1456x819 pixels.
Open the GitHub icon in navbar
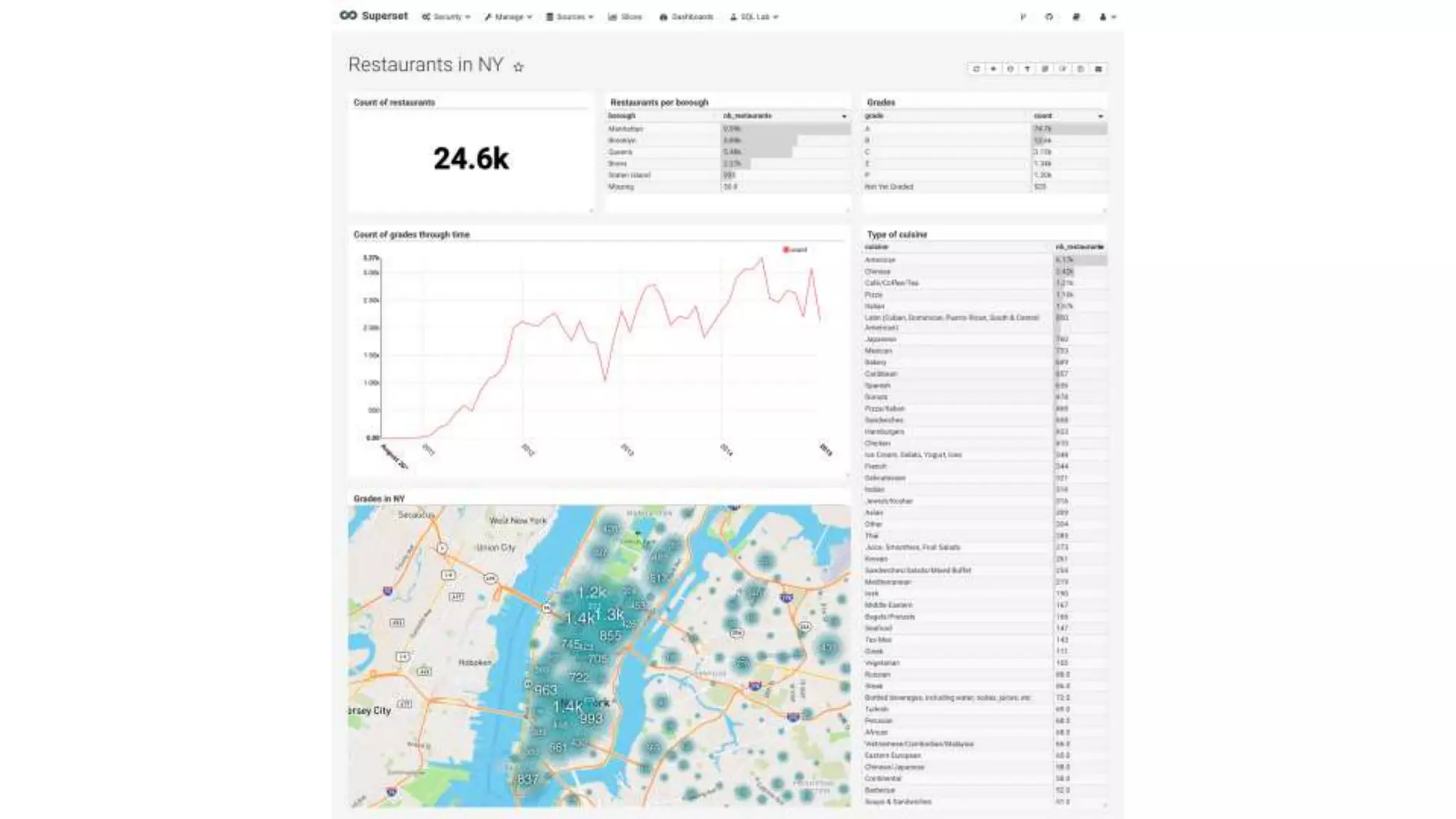click(x=1049, y=16)
